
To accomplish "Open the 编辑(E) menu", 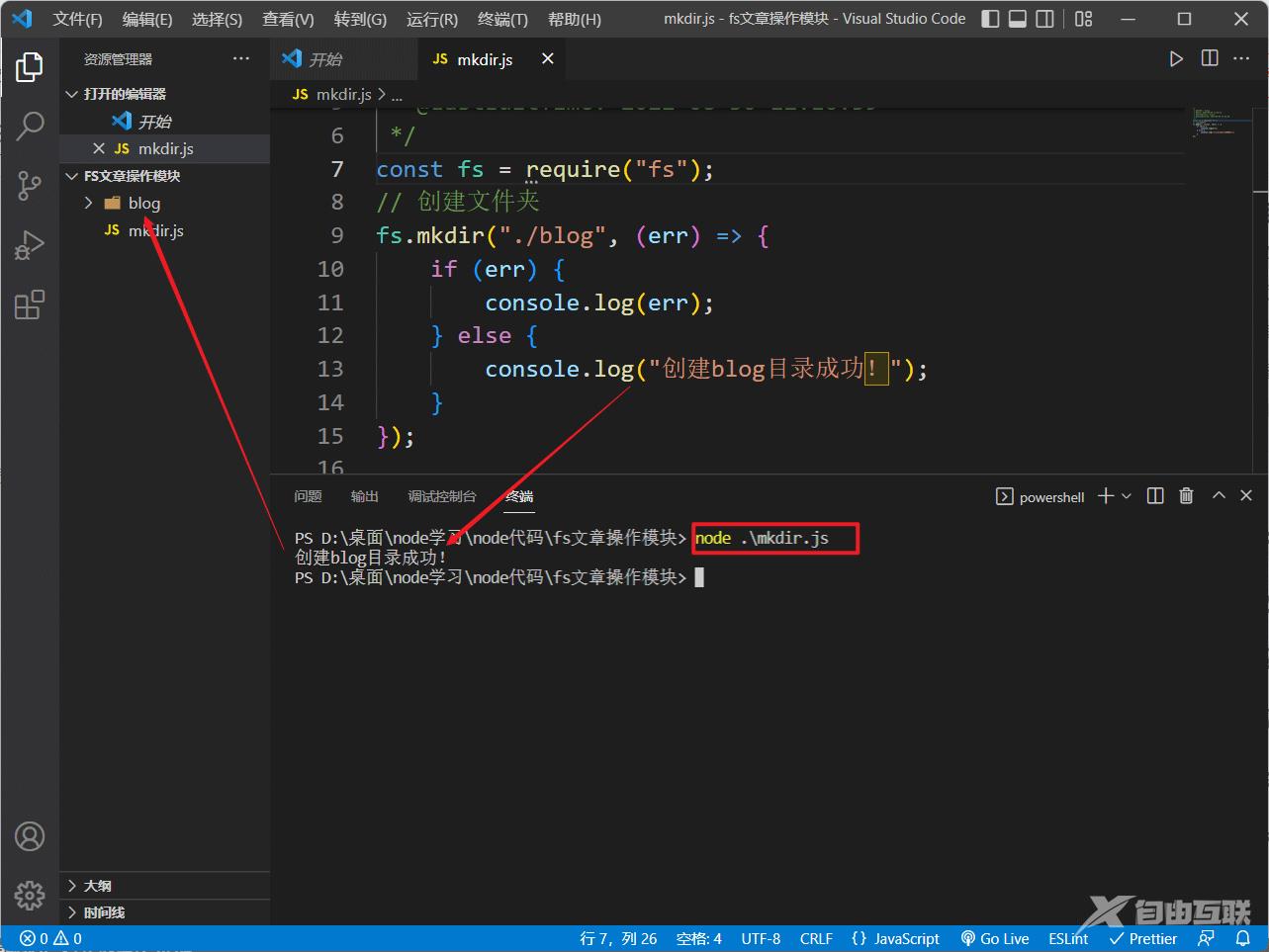I will point(147,19).
